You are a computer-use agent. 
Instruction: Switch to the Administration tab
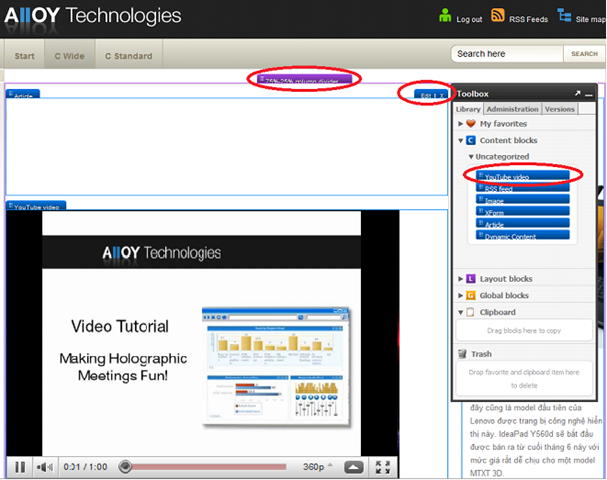click(x=512, y=109)
